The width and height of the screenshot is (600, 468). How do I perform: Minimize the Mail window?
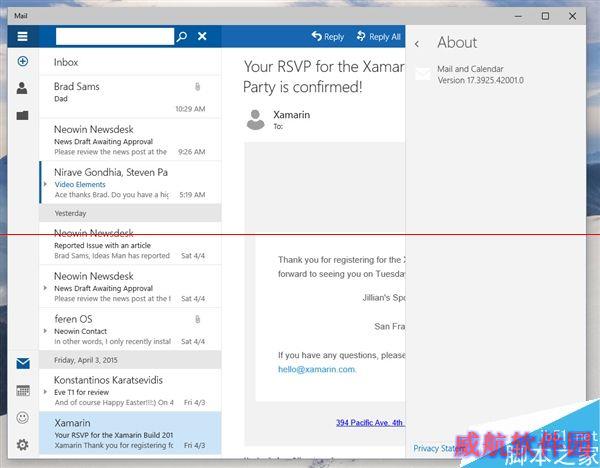[518, 16]
